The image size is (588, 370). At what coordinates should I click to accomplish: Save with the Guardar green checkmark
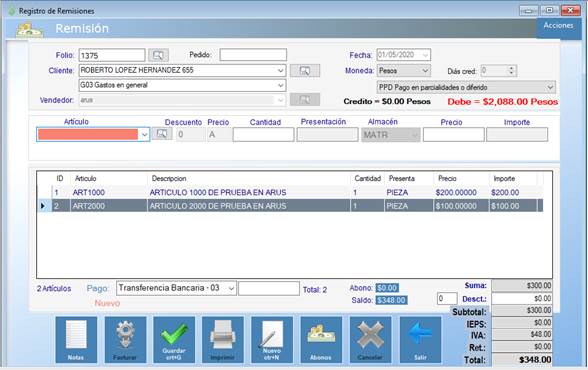point(174,340)
